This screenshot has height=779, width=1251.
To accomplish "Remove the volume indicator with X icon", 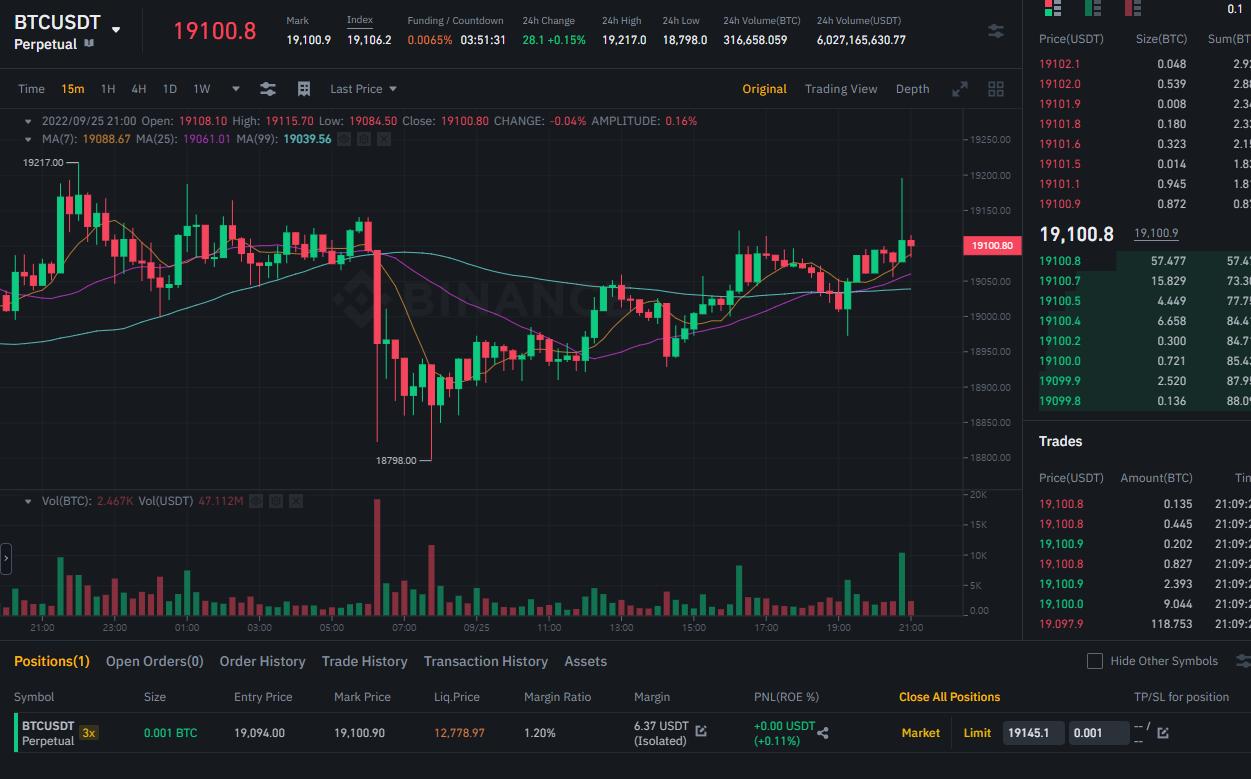I will tap(296, 500).
